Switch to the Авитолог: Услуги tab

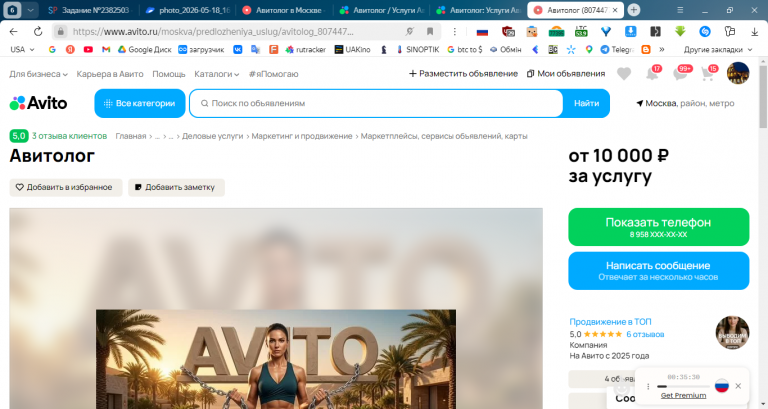(x=479, y=10)
